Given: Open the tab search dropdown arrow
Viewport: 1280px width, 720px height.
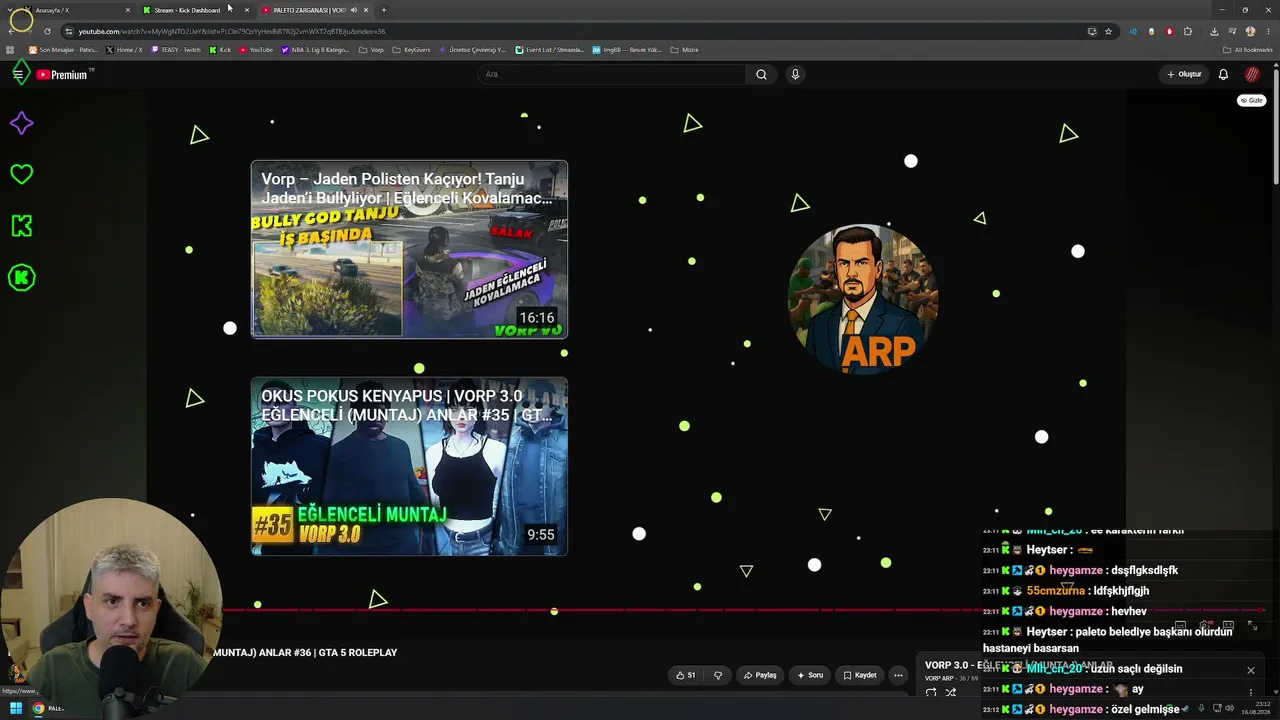Looking at the screenshot, I should click(10, 10).
